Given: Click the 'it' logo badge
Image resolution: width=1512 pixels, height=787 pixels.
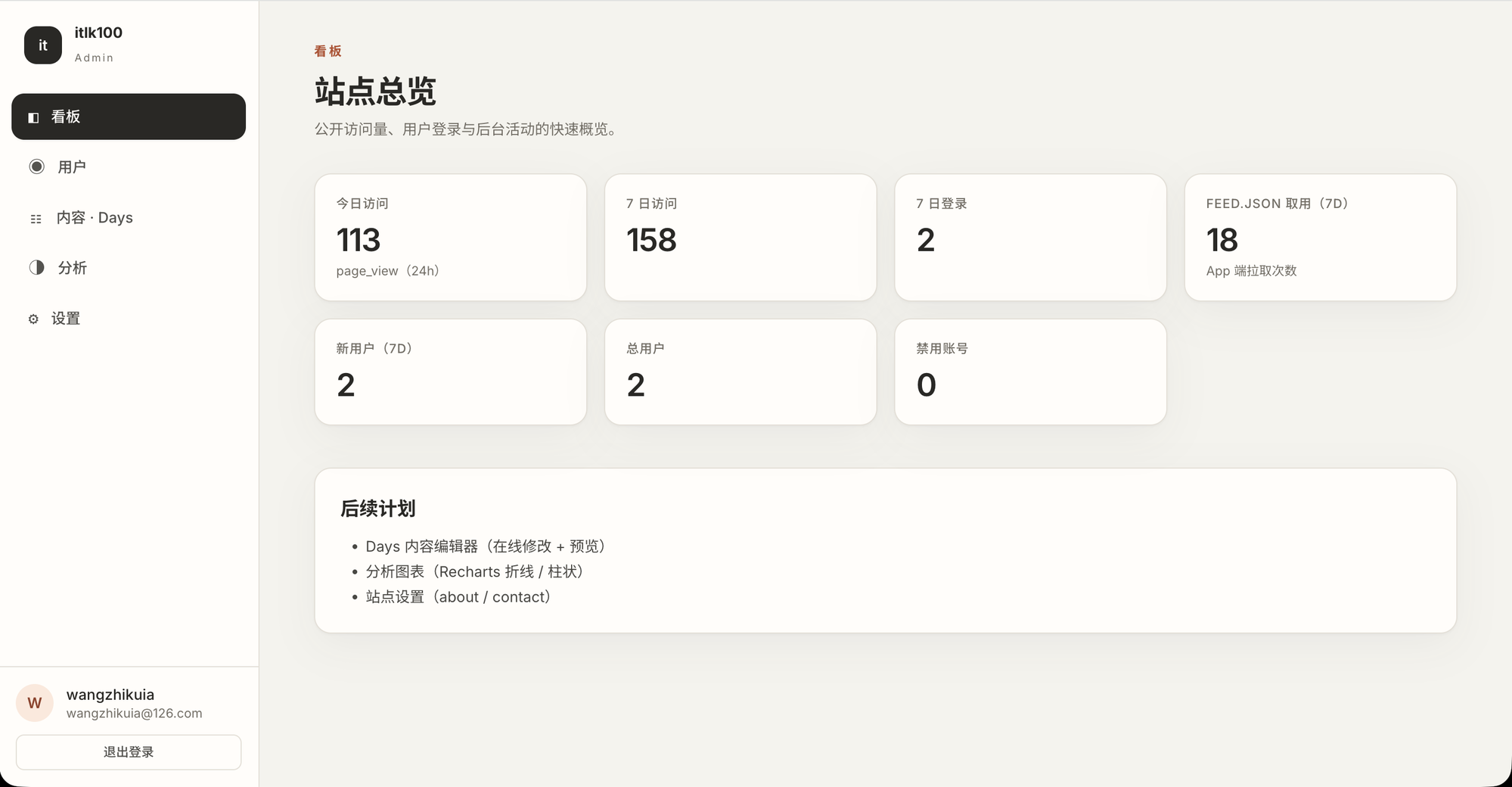Looking at the screenshot, I should [43, 45].
